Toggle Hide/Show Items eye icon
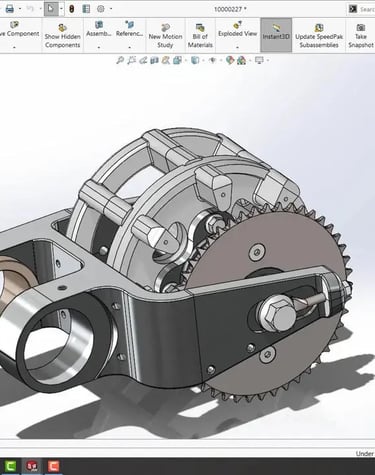Screen dimensions: 375x475 (x=212, y=60)
